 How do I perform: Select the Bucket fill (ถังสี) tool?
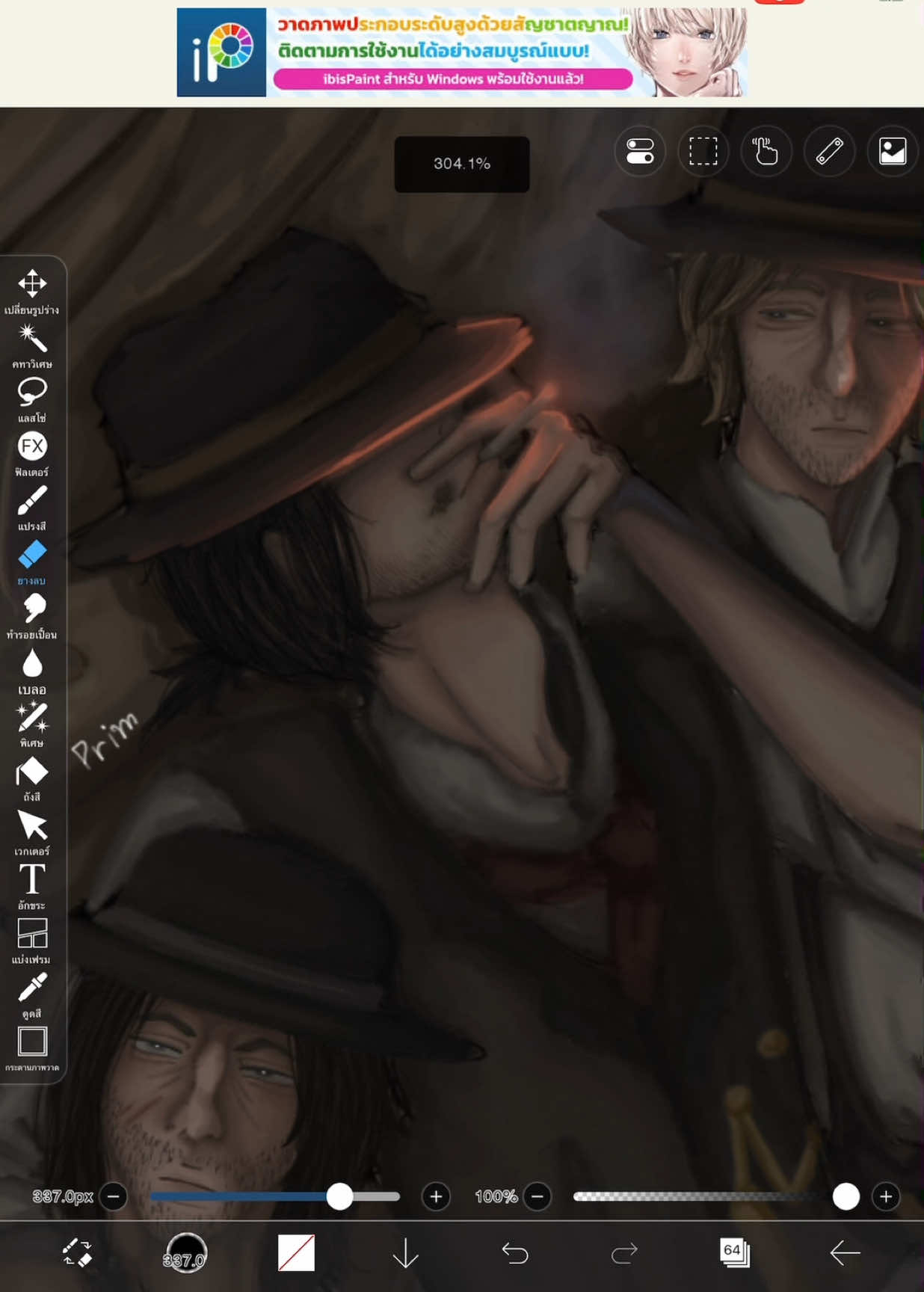click(x=32, y=778)
